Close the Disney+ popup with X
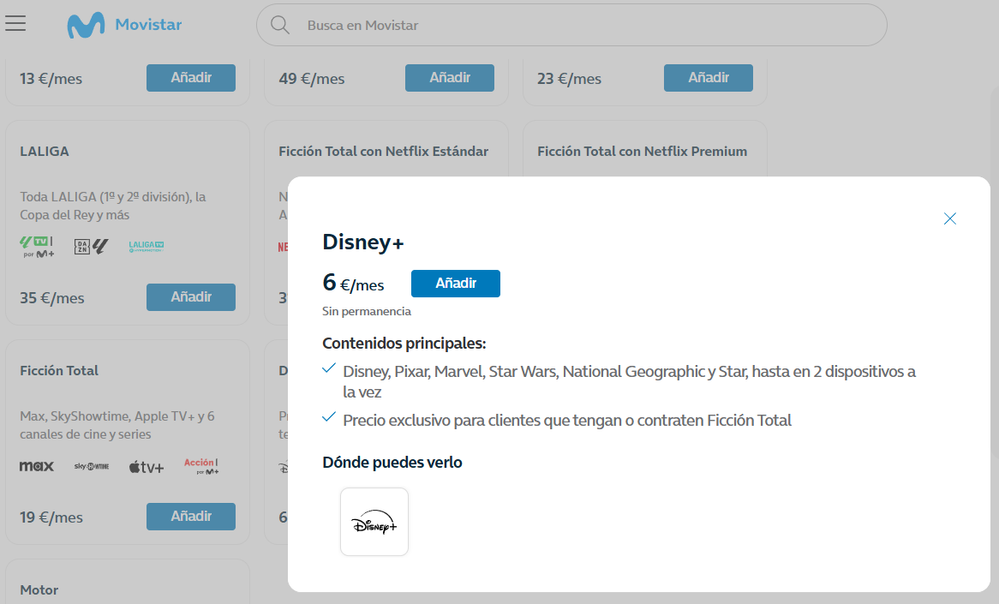 click(950, 218)
